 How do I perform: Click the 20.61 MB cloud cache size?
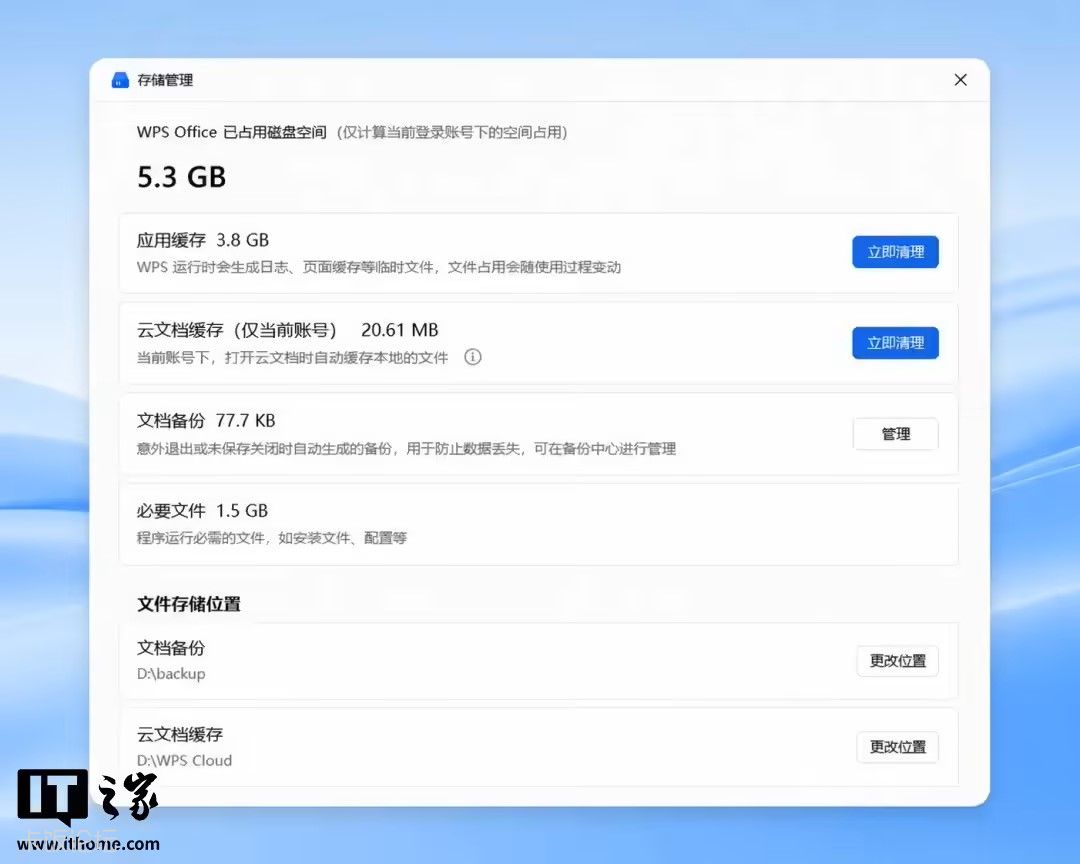tap(399, 330)
